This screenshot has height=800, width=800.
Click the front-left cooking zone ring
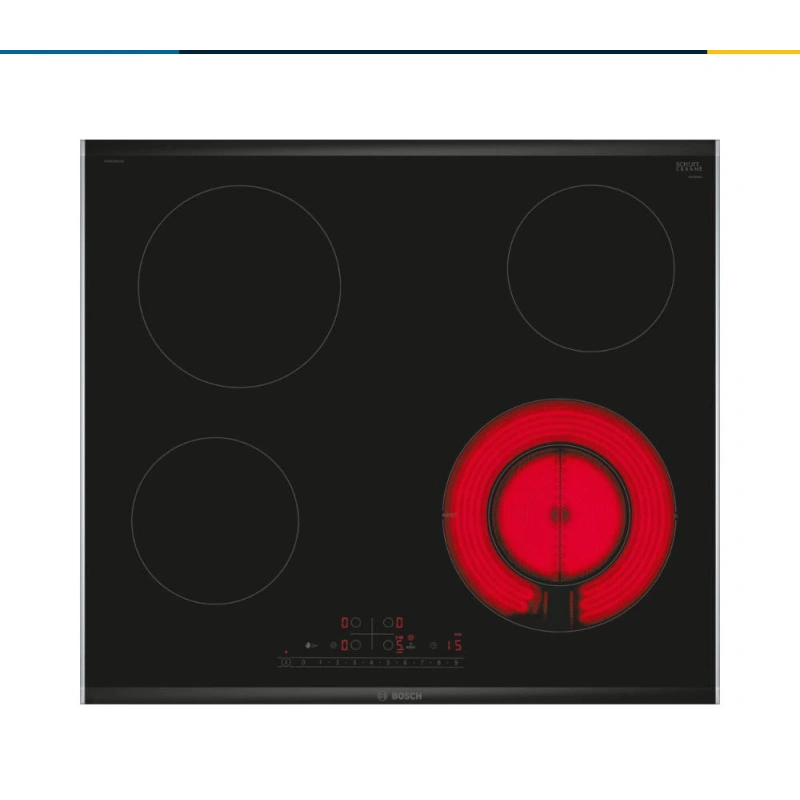pyautogui.click(x=215, y=521)
